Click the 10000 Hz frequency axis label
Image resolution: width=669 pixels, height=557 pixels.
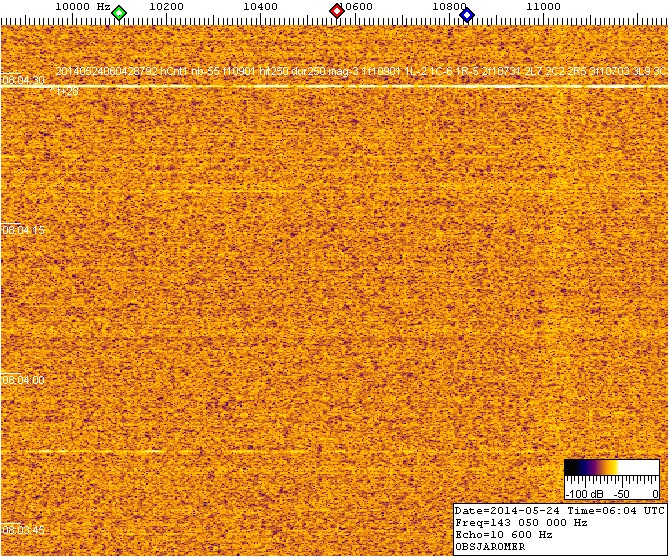[82, 6]
